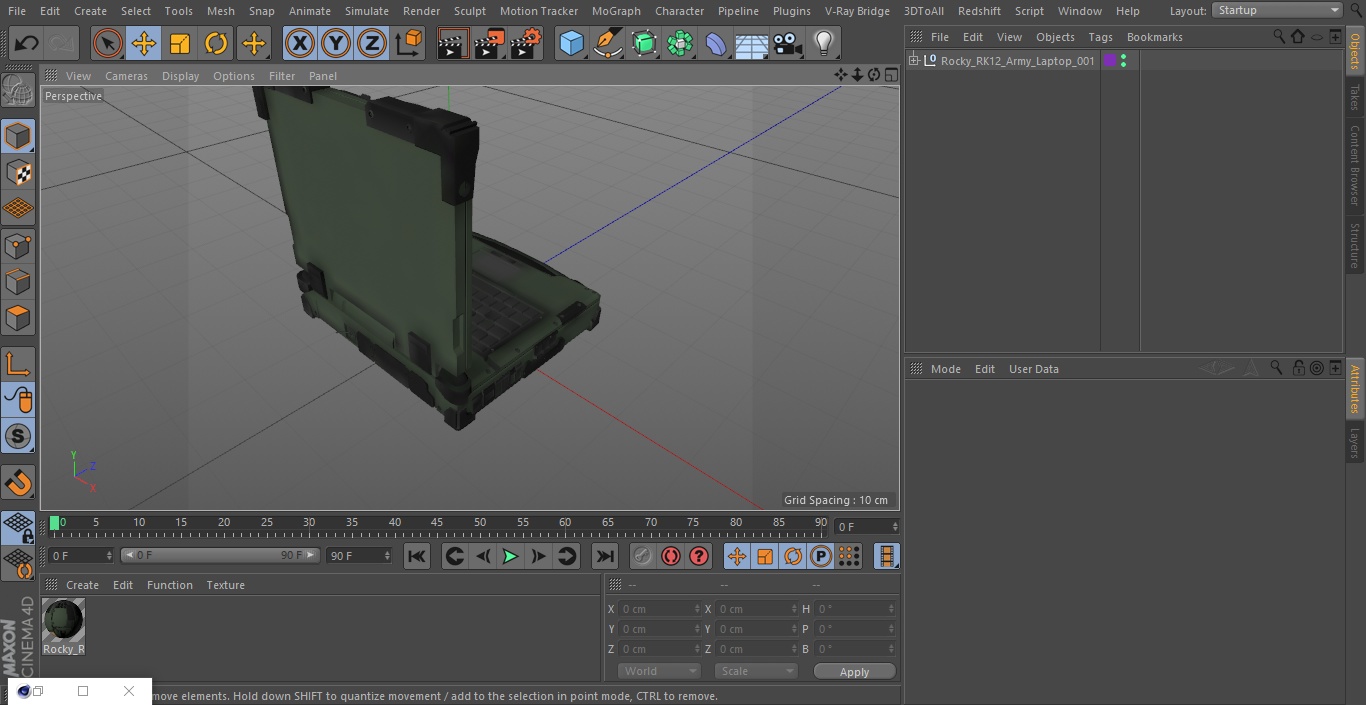Toggle Enable Snap magnet icon
The height and width of the screenshot is (705, 1366).
pos(18,483)
